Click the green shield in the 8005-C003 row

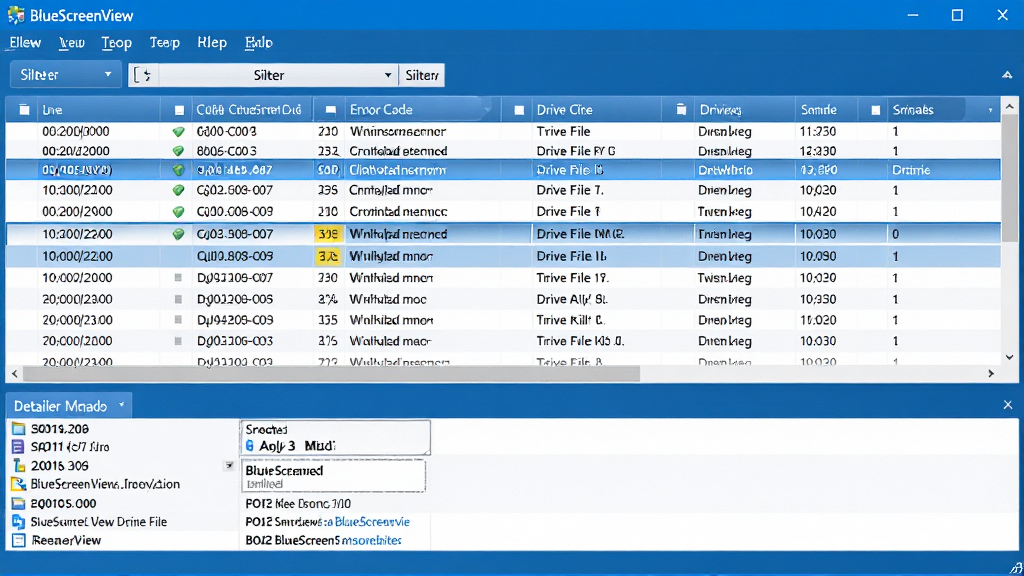point(178,151)
